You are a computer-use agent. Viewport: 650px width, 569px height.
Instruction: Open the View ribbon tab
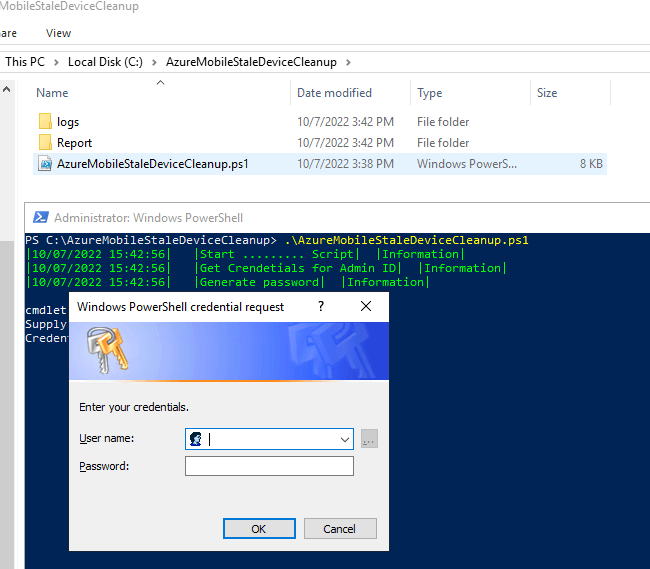tap(59, 33)
